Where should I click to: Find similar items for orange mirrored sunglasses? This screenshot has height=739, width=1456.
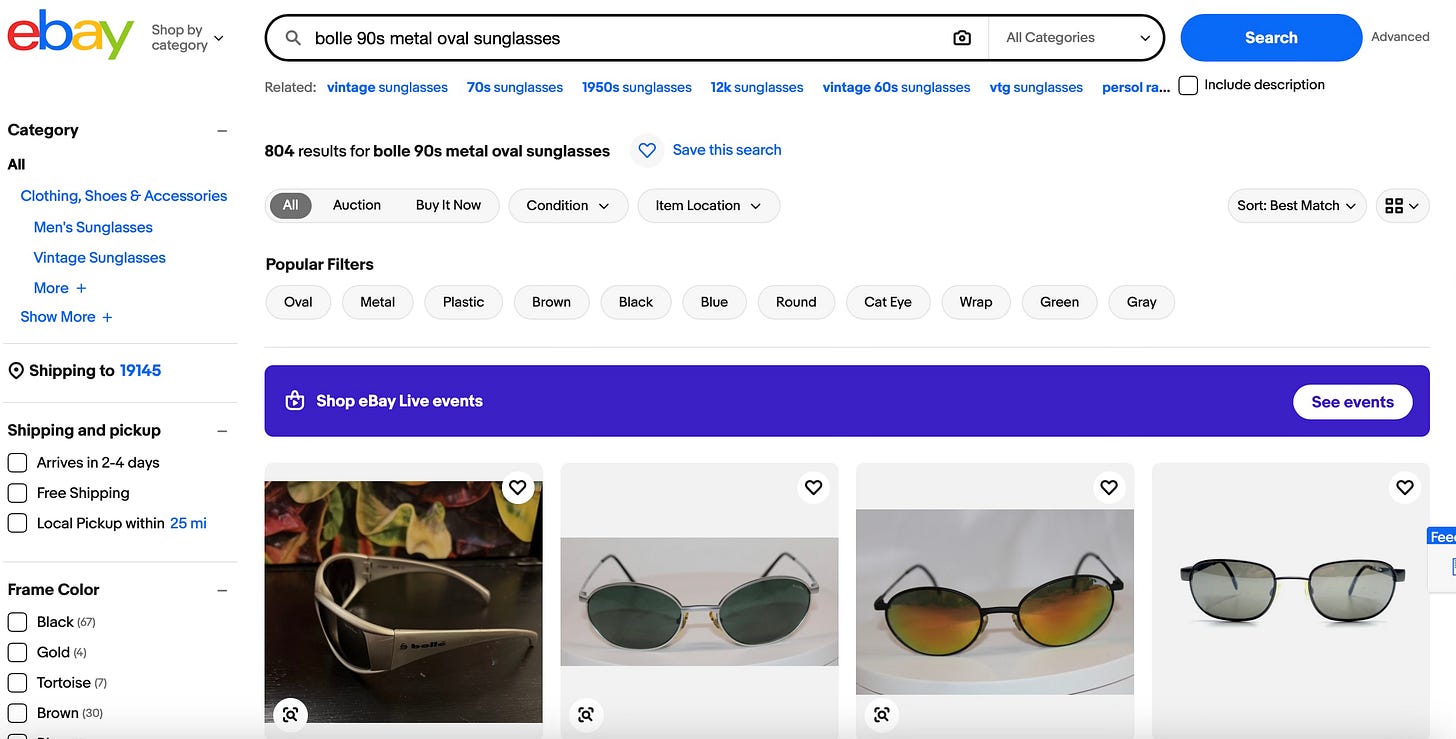882,714
